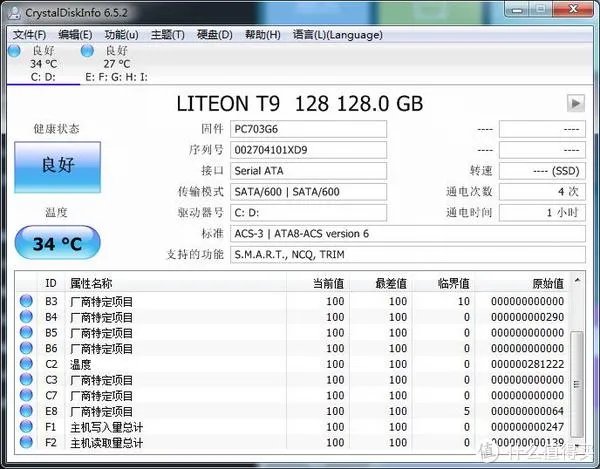Viewport: 600px width, 469px height.
Task: Click the serial number field 002704101XD9
Action: 308,150
